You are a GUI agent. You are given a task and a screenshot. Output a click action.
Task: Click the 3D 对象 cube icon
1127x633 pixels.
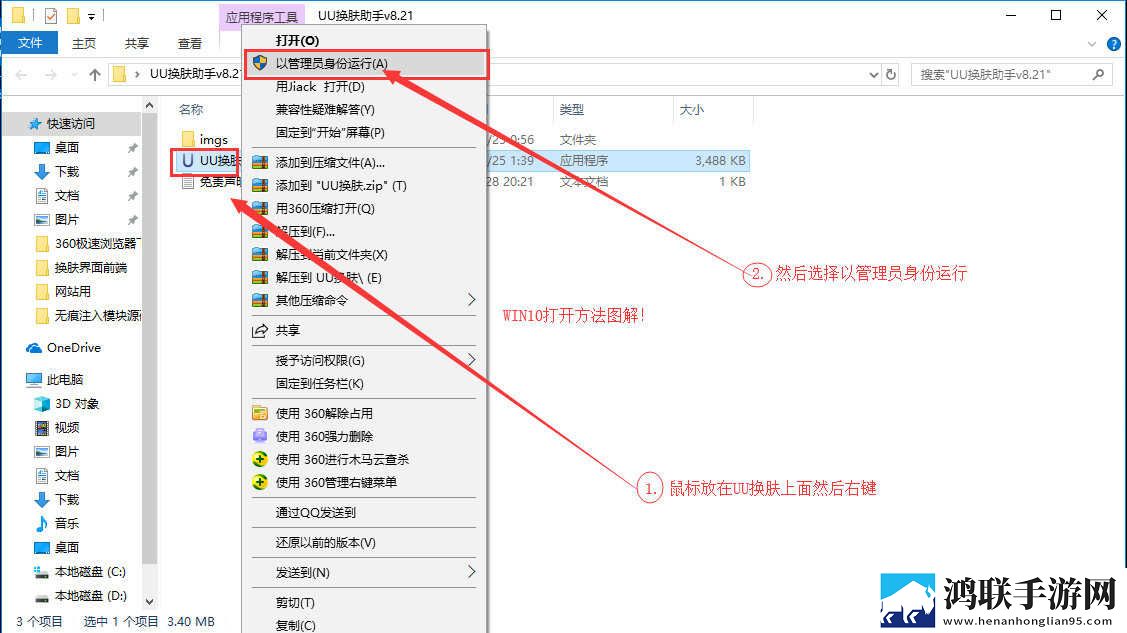pos(42,404)
